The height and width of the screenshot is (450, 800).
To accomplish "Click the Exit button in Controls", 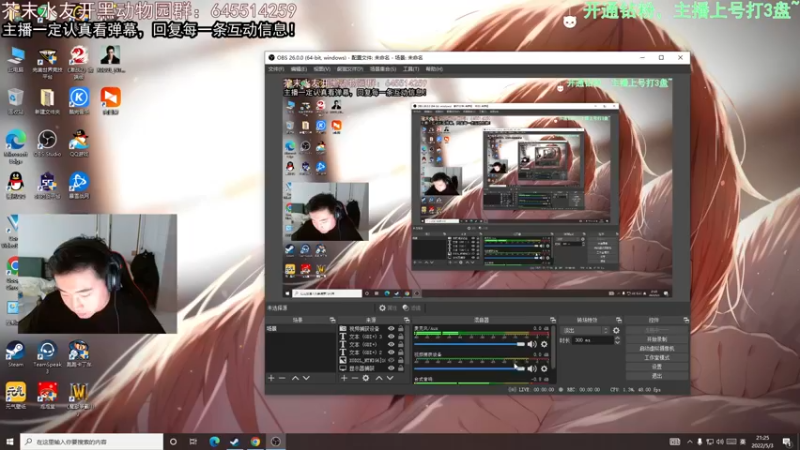I will pyautogui.click(x=657, y=376).
